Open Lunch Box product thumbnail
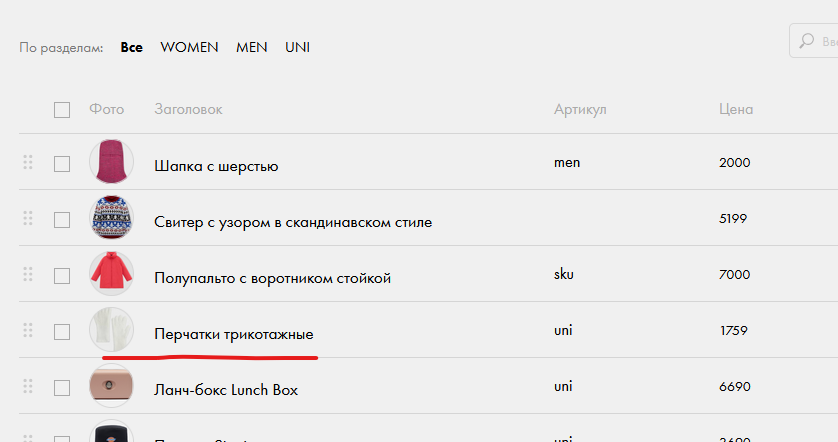This screenshot has width=838, height=442. pos(111,386)
